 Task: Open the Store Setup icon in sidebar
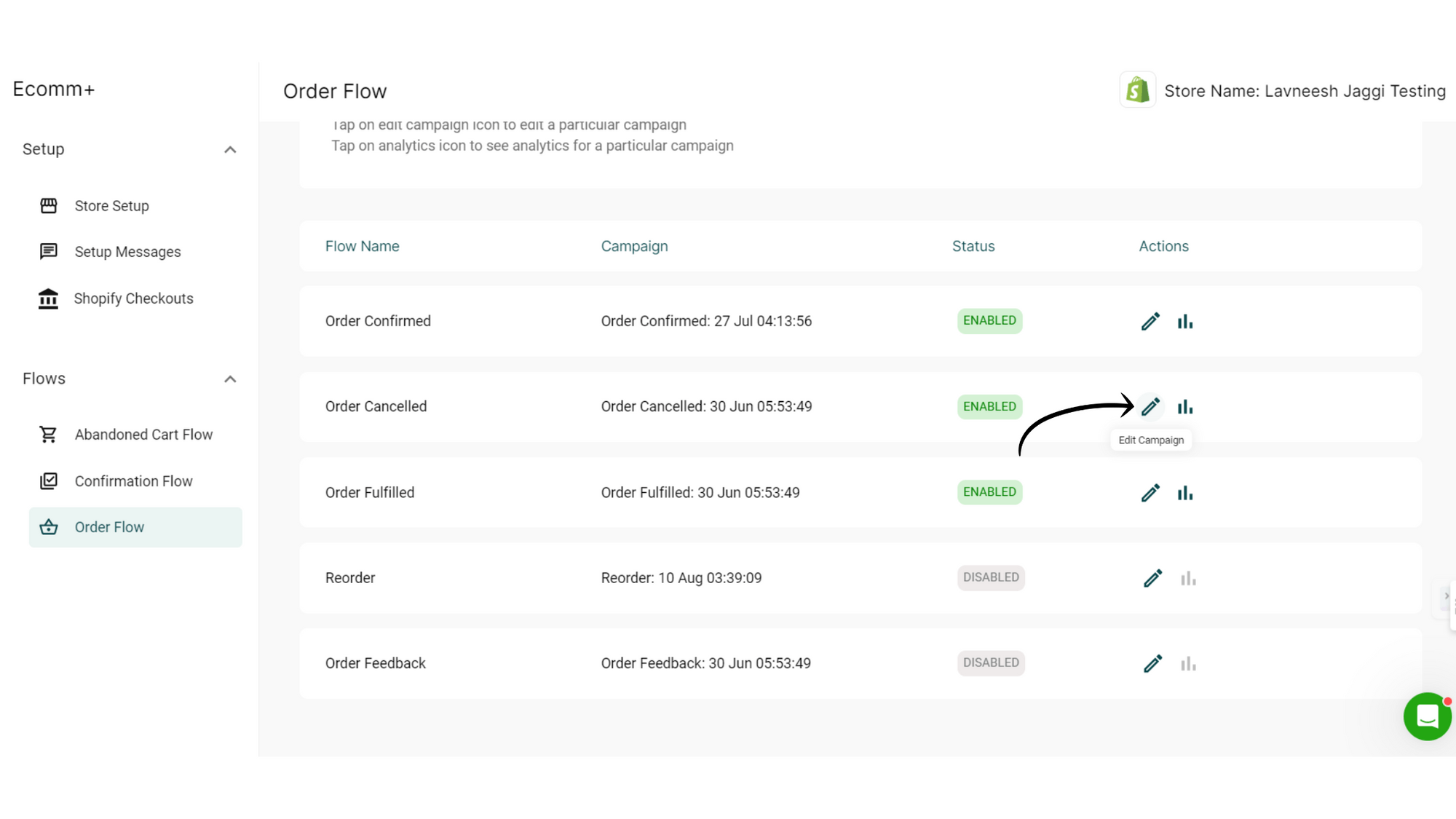point(48,205)
